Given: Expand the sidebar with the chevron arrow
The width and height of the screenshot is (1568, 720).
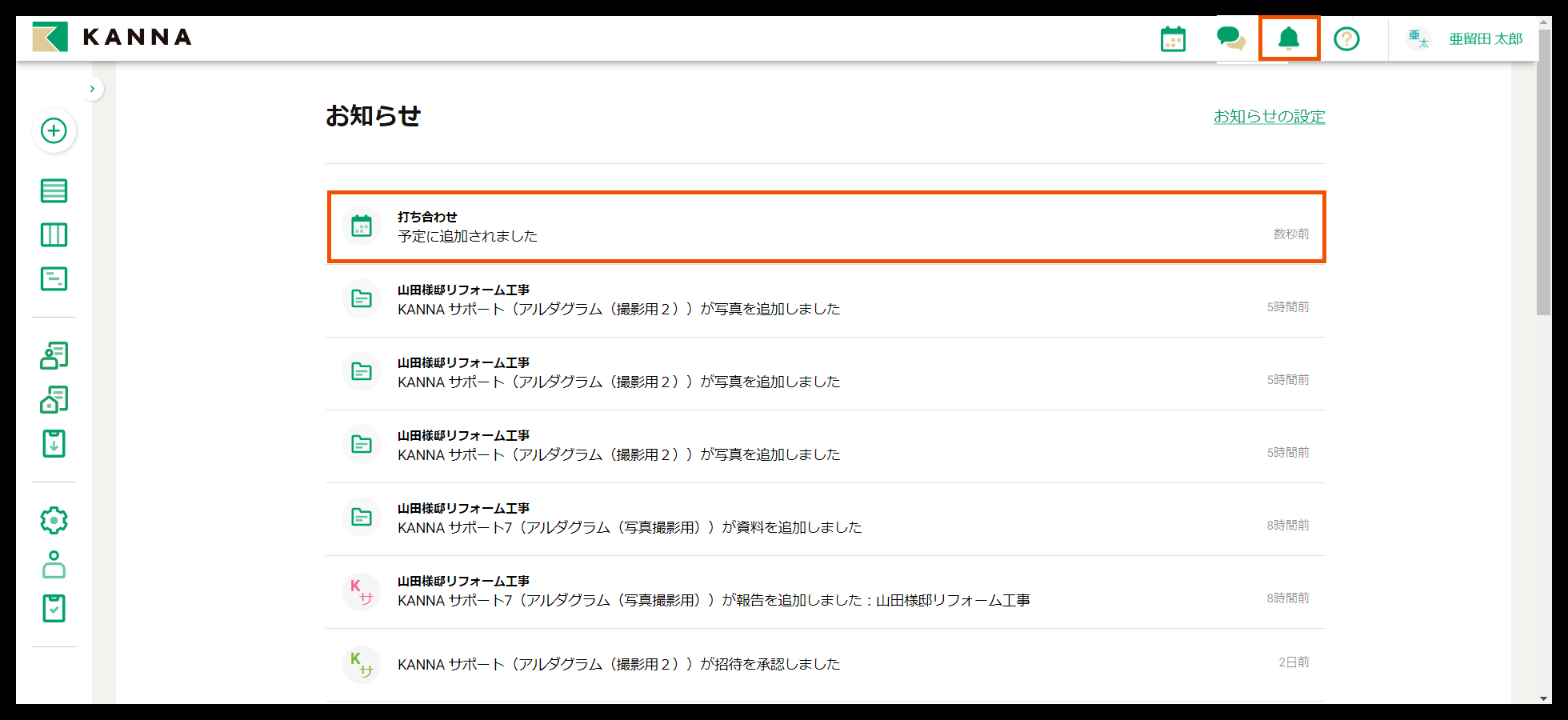Looking at the screenshot, I should point(93,88).
